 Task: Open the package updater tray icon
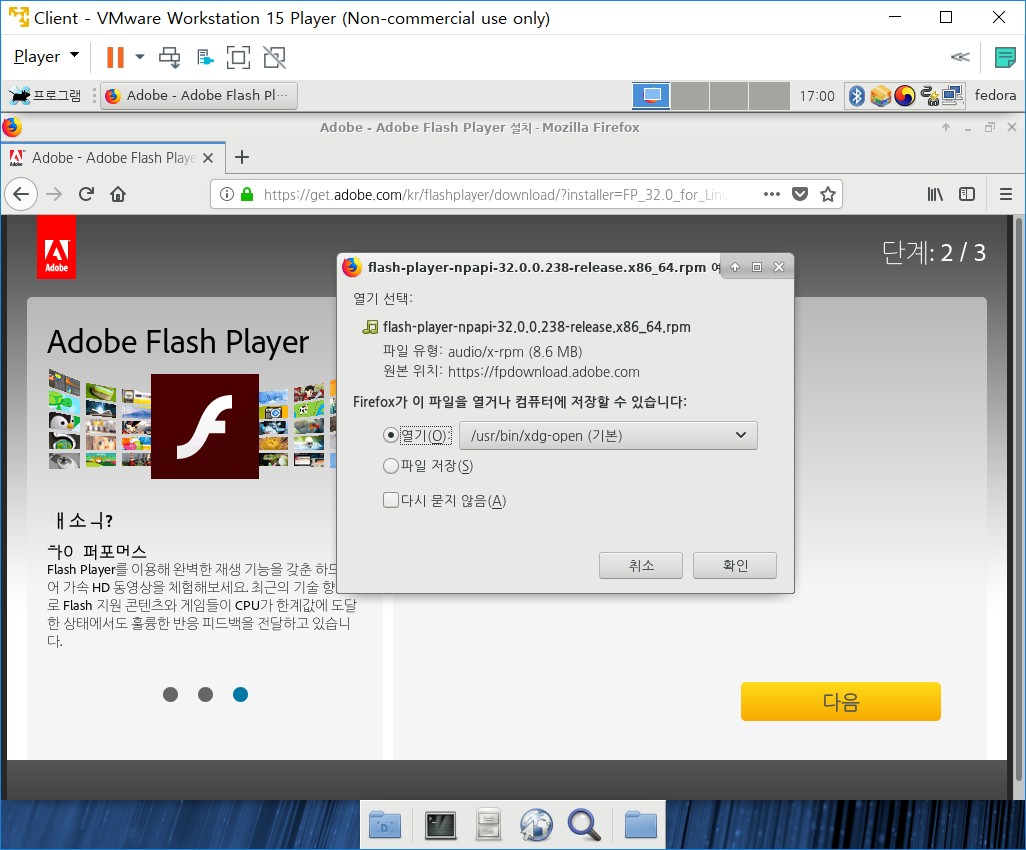(x=881, y=96)
